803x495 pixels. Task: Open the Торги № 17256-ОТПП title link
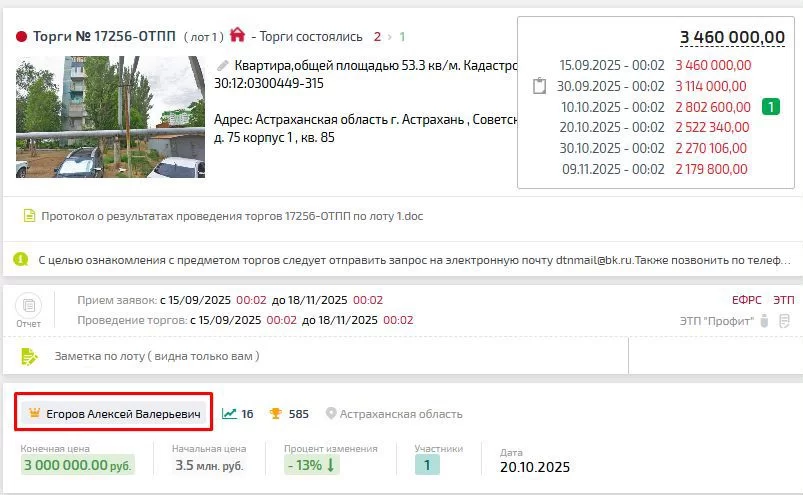click(104, 36)
